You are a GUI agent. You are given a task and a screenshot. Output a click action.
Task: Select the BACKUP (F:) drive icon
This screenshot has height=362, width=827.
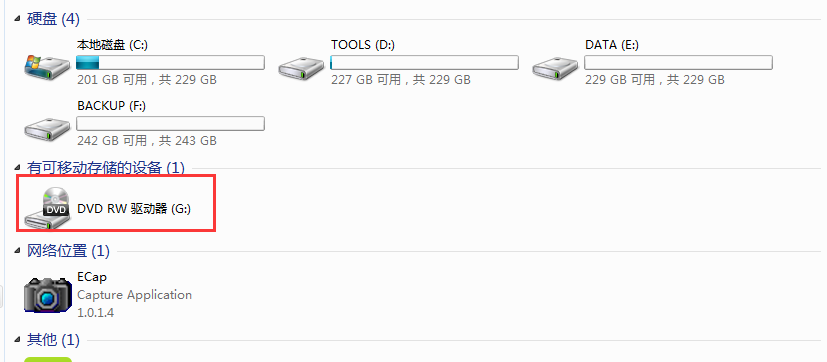[47, 129]
